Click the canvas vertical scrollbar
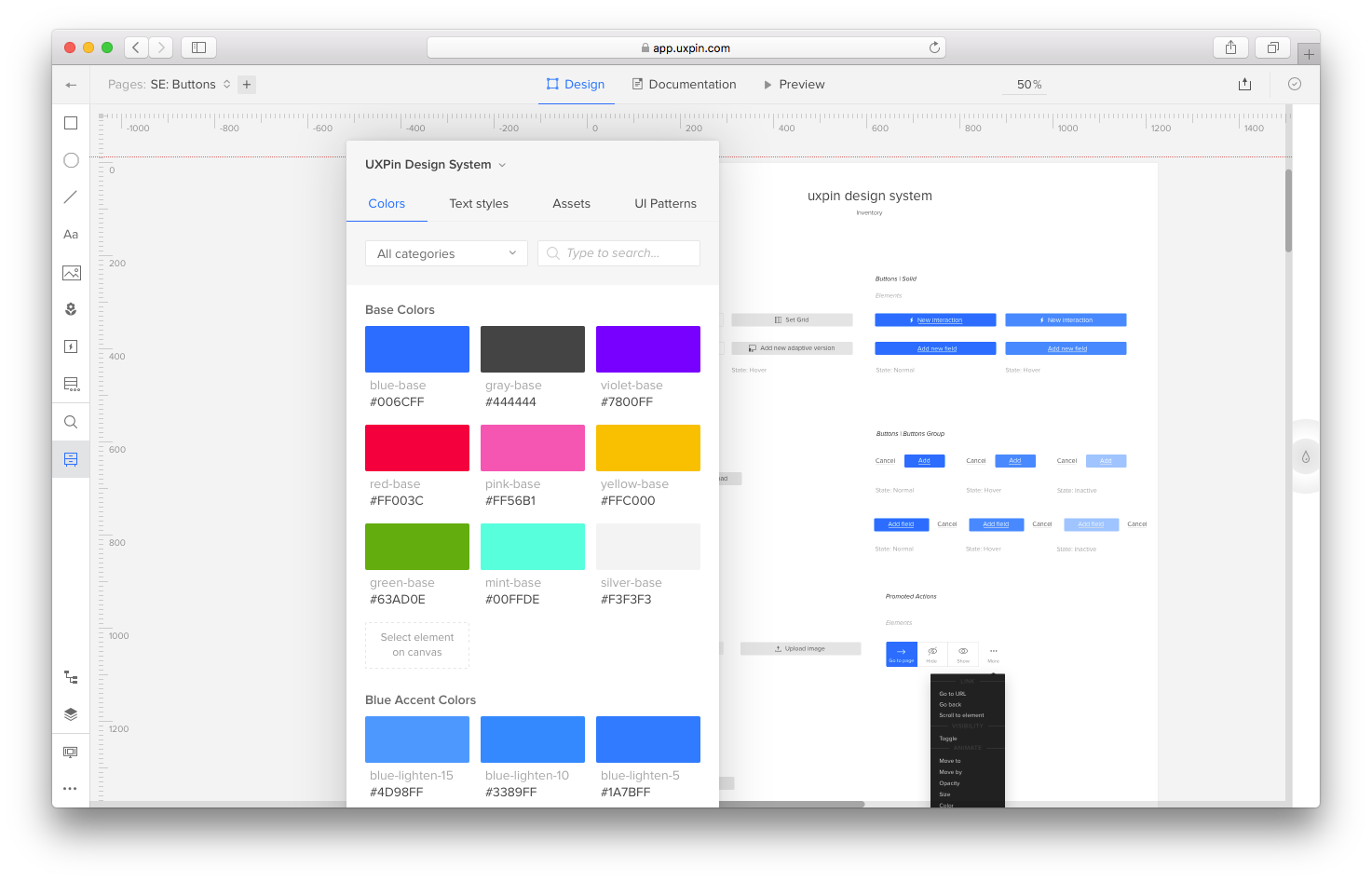 pyautogui.click(x=1288, y=210)
